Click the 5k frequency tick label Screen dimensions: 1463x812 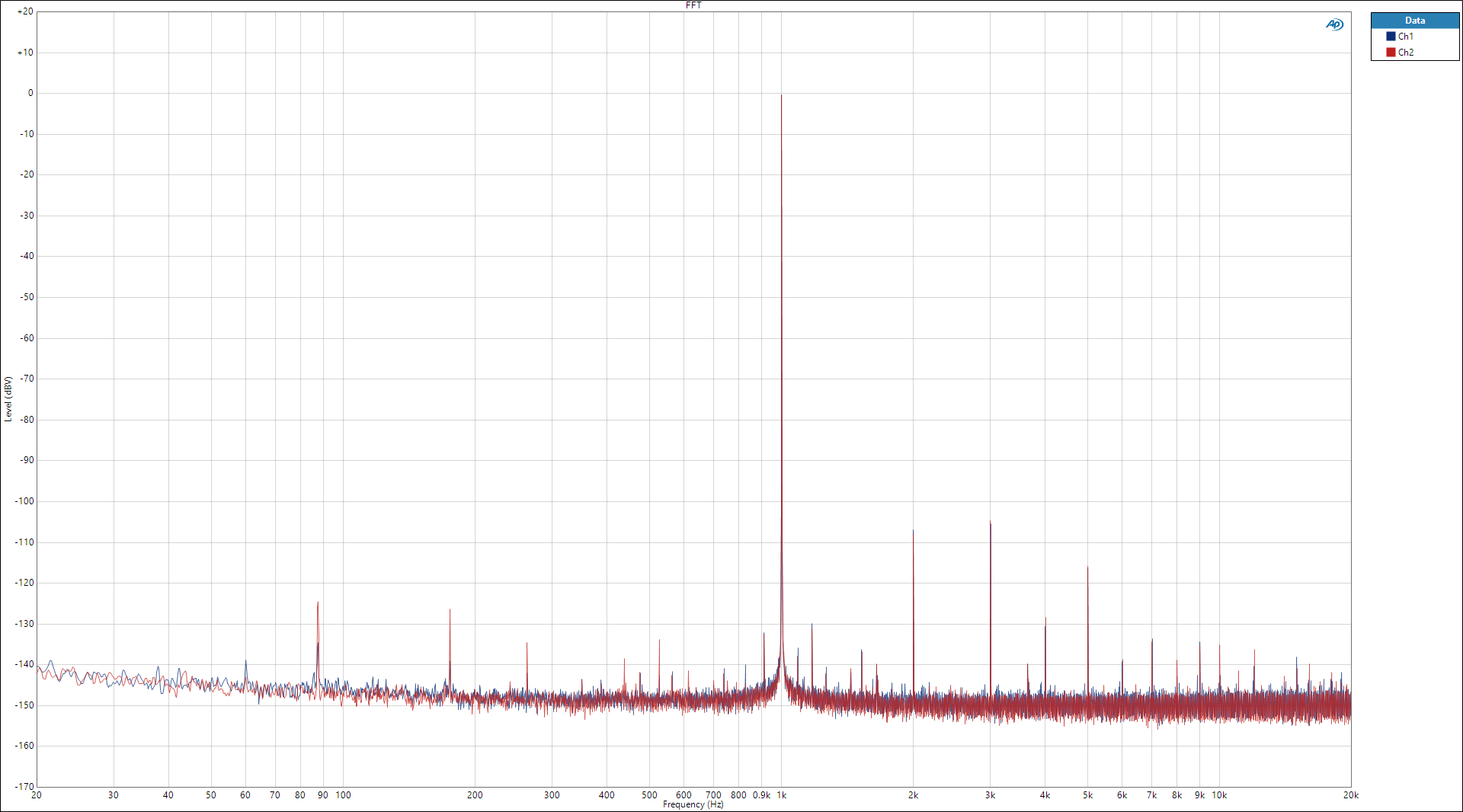click(x=1087, y=794)
